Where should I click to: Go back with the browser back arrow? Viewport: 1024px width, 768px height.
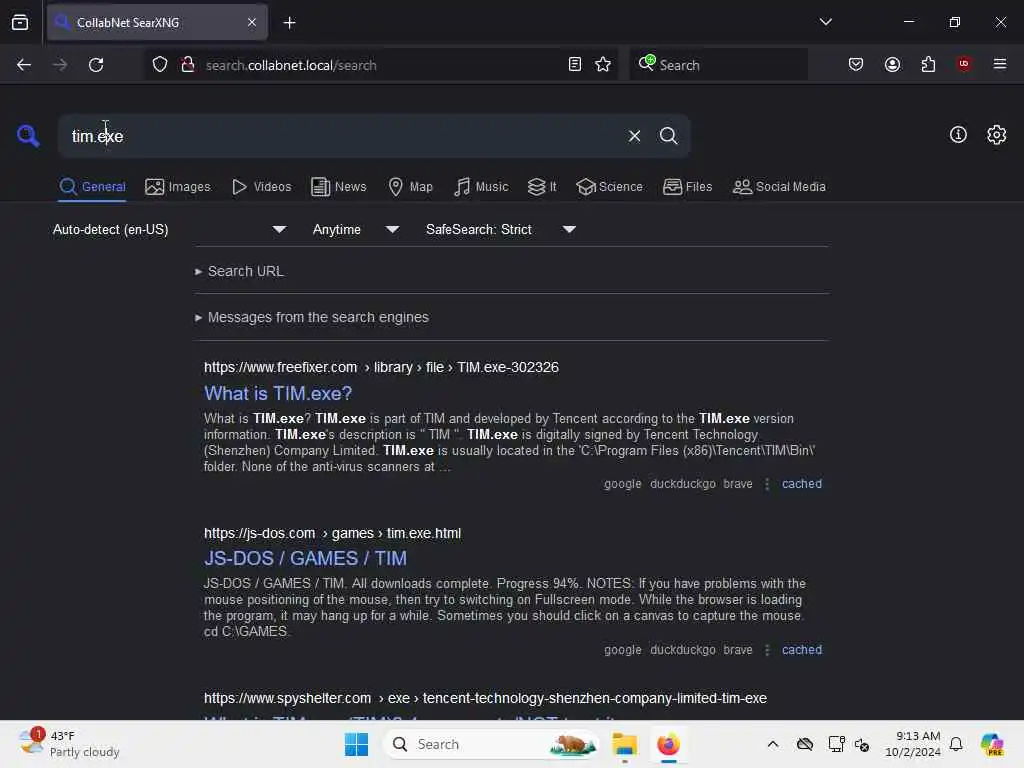point(24,65)
